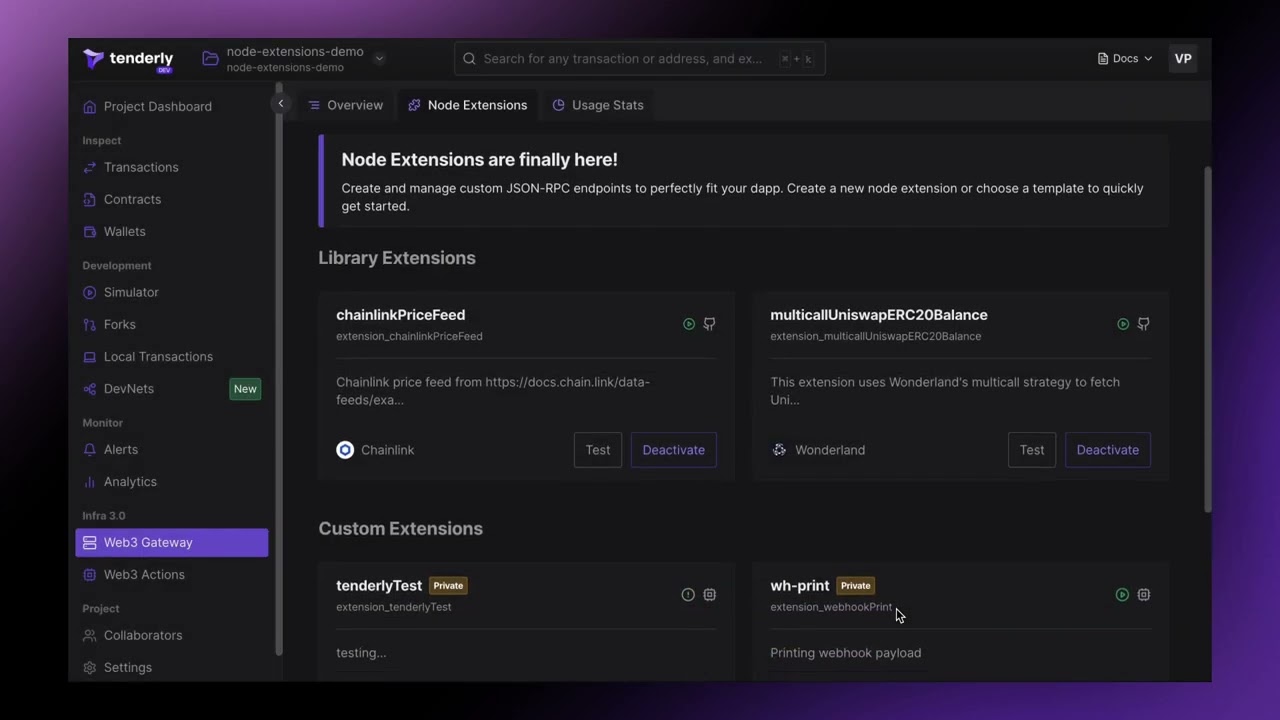Open Analytics page
This screenshot has width=1280, height=720.
(130, 482)
